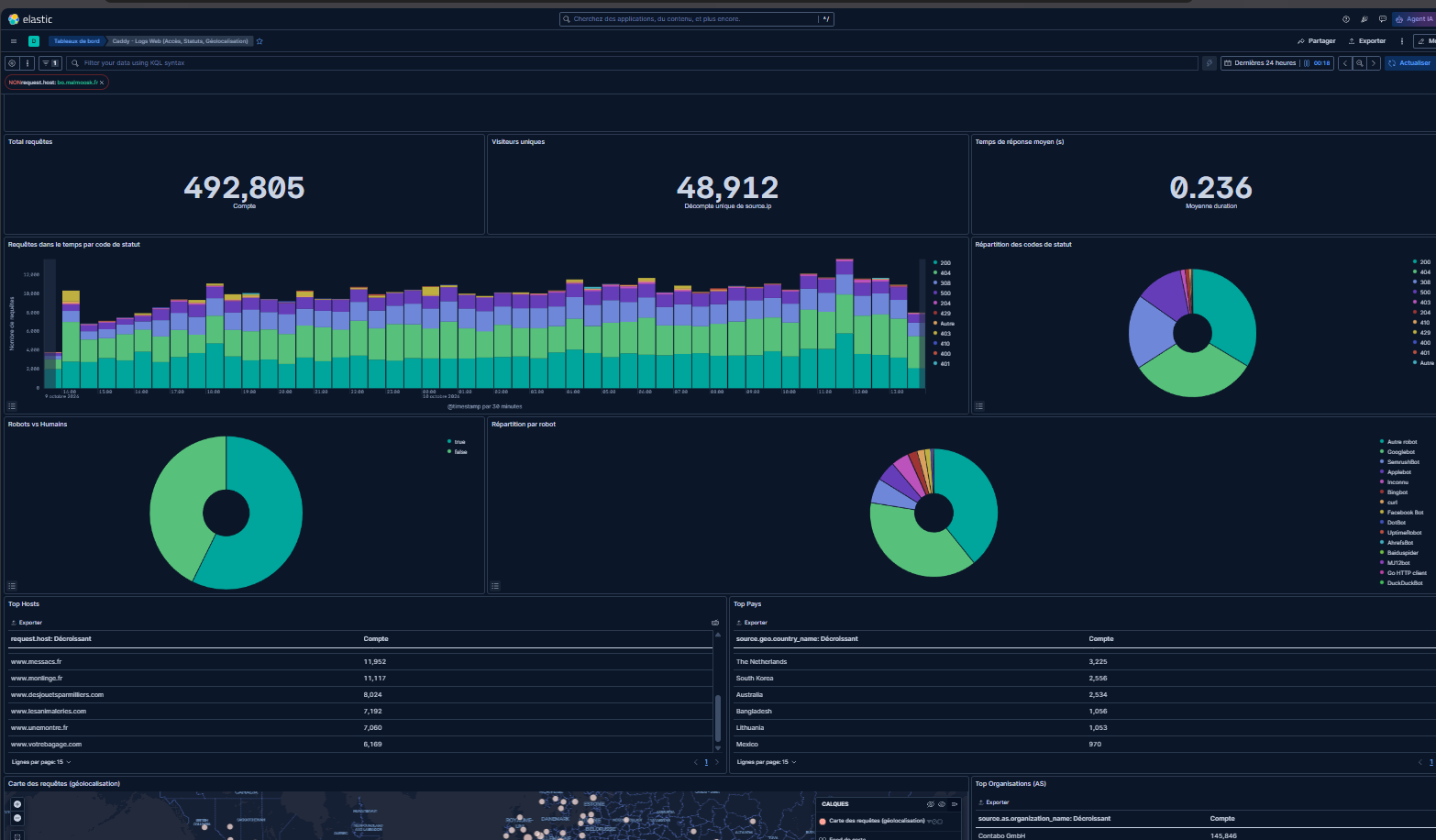
Task: Go to Tableaux de bord breadcrumb
Action: tap(76, 41)
